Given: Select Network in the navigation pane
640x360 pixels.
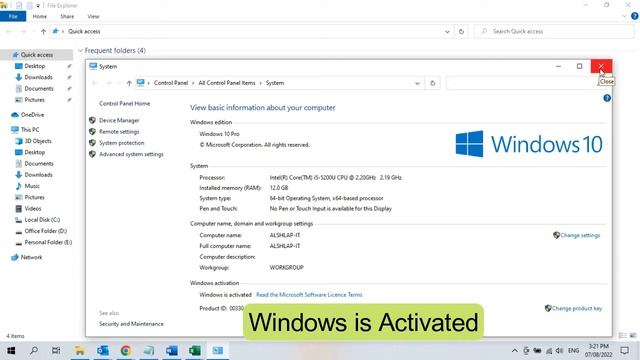Looking at the screenshot, I should point(31,257).
